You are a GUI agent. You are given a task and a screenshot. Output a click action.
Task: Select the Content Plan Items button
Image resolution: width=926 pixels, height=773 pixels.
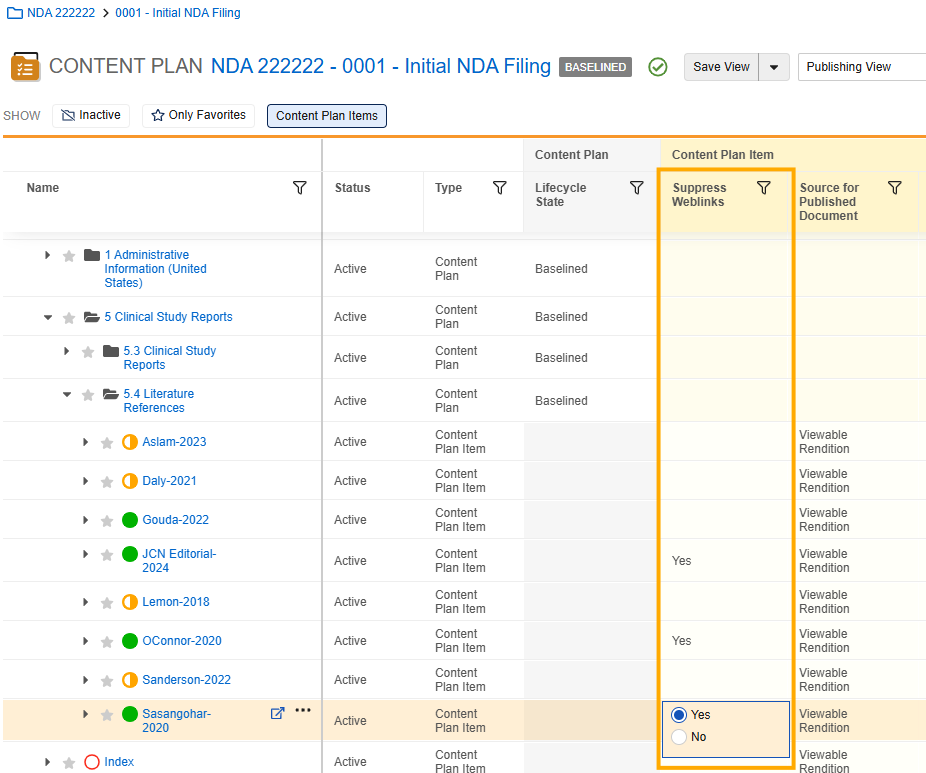click(327, 116)
